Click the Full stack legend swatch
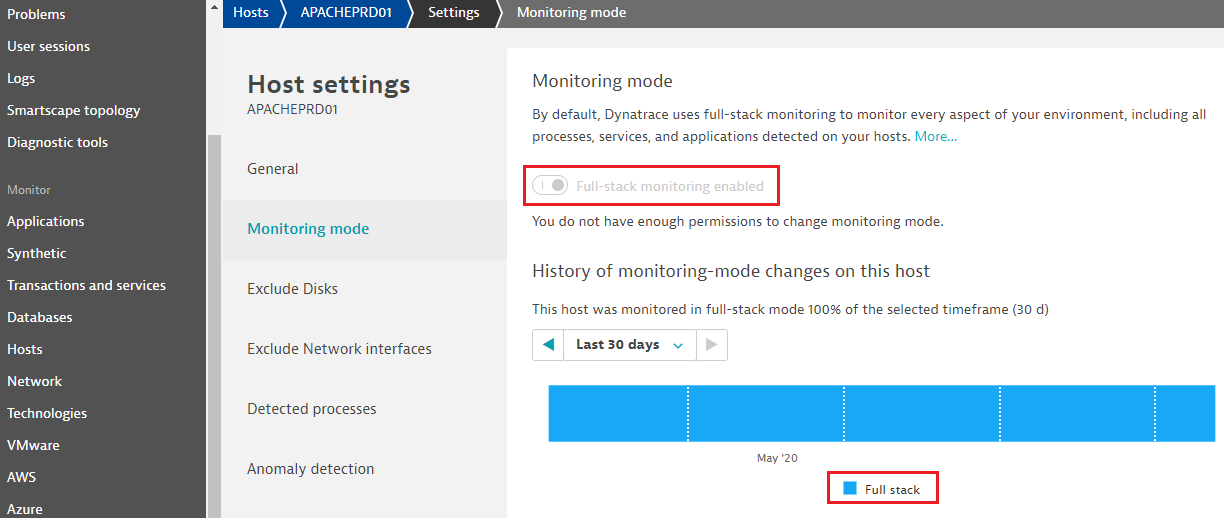Screen dimensions: 1224x520 click(850, 489)
